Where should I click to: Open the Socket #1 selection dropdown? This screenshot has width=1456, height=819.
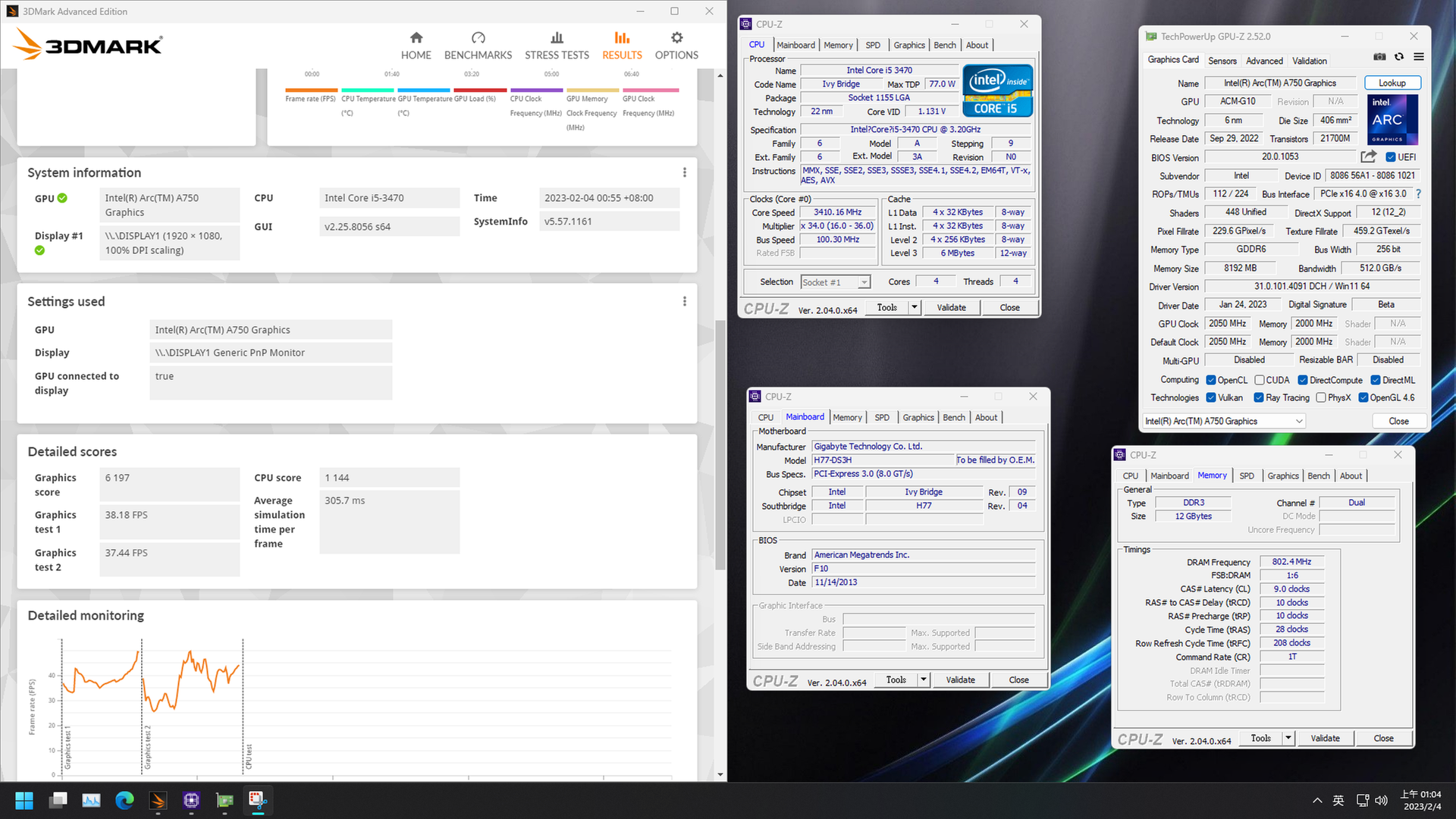(x=836, y=282)
